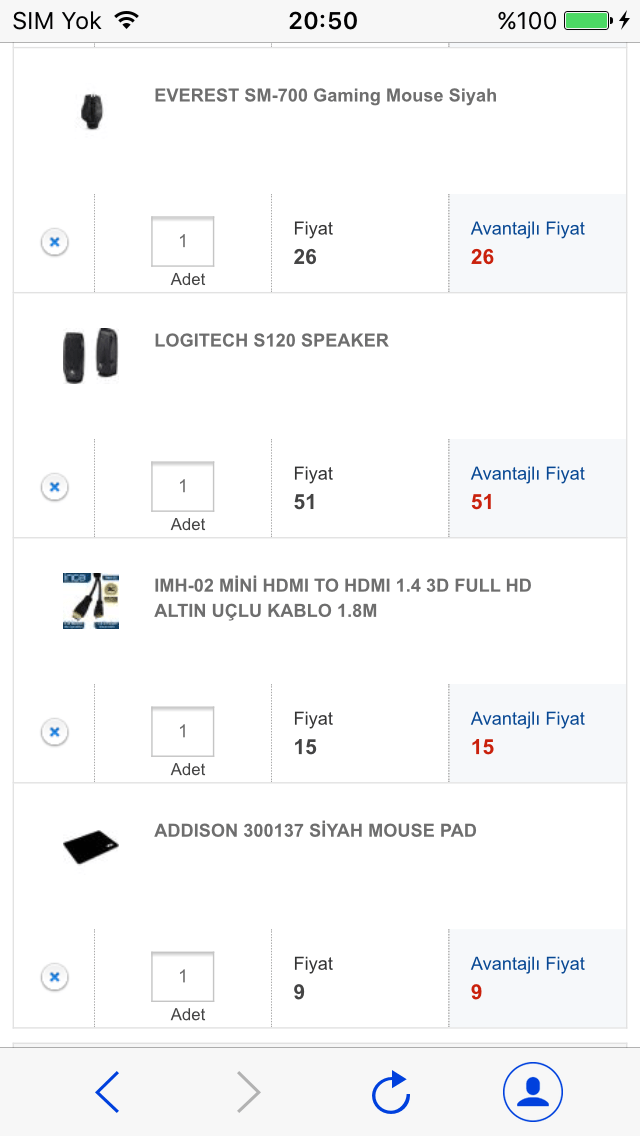Open the user profile icon
The width and height of the screenshot is (640, 1136).
[x=533, y=1092]
